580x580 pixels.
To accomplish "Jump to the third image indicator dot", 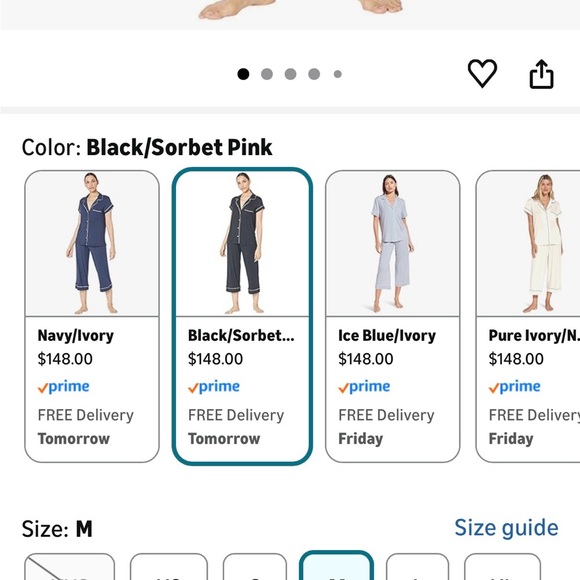I will (290, 74).
